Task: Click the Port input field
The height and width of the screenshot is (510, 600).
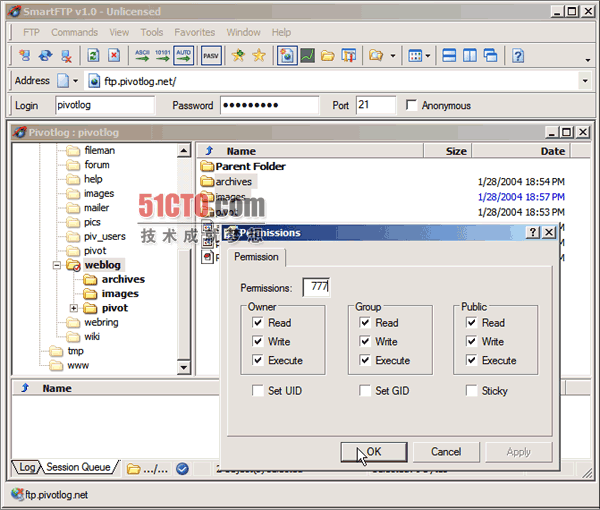Action: tap(376, 105)
